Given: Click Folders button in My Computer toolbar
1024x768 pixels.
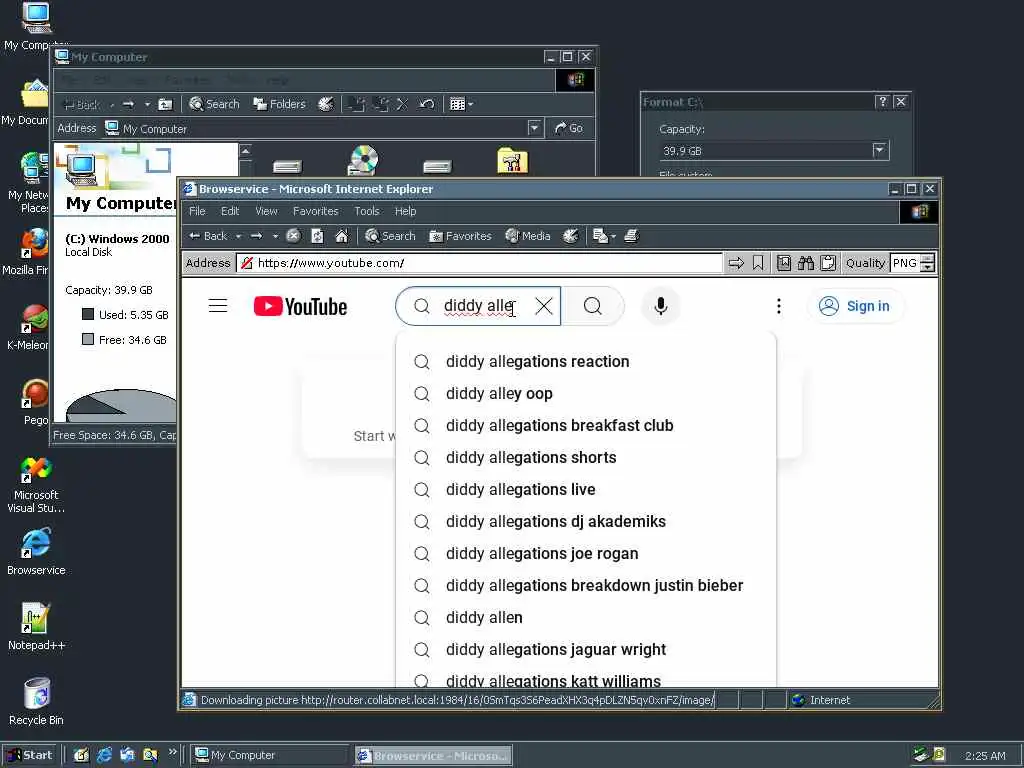Looking at the screenshot, I should point(280,104).
